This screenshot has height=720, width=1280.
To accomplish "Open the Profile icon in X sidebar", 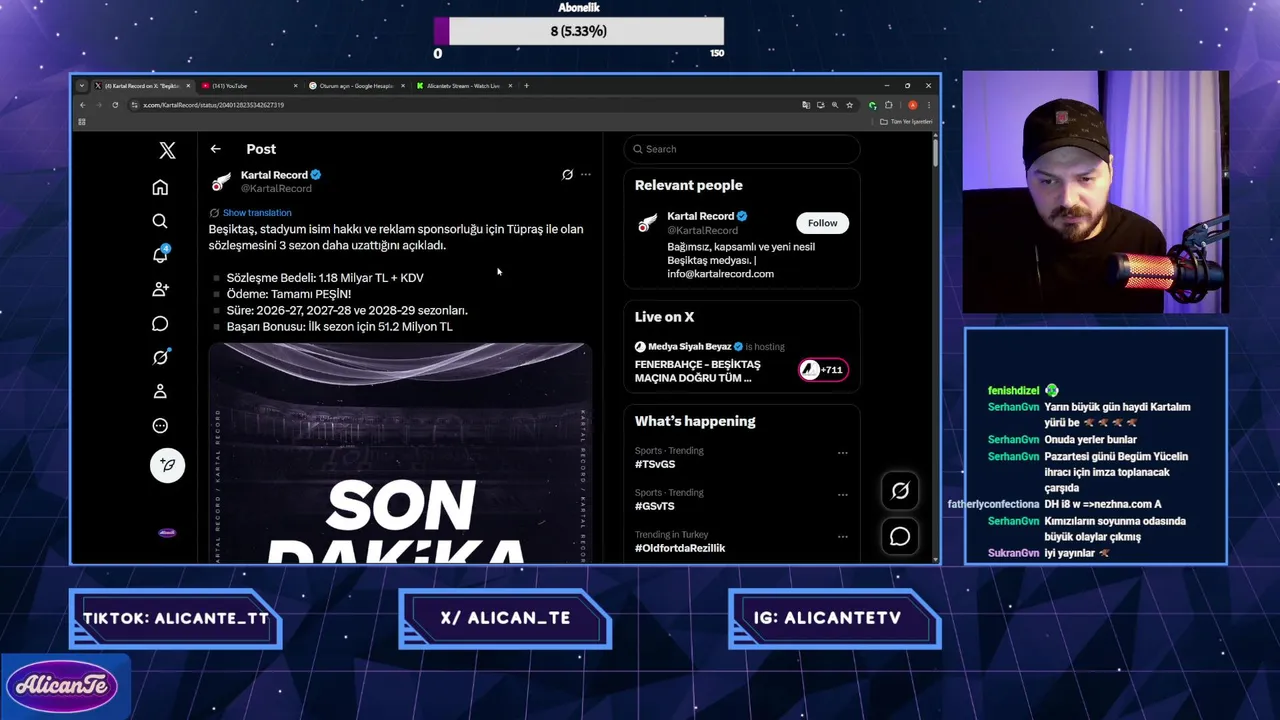I will pos(160,391).
